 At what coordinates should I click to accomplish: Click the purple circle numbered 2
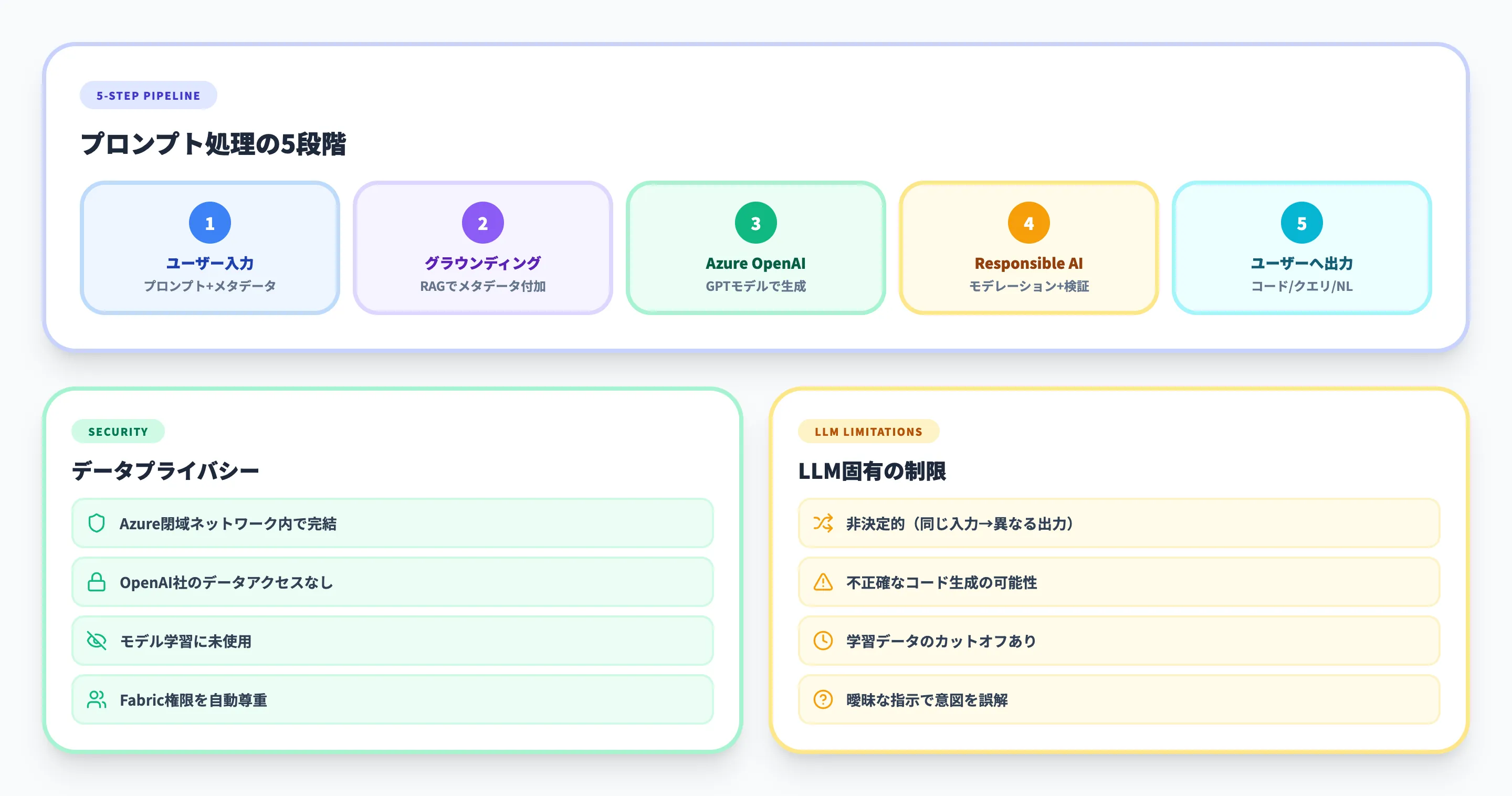click(x=482, y=223)
